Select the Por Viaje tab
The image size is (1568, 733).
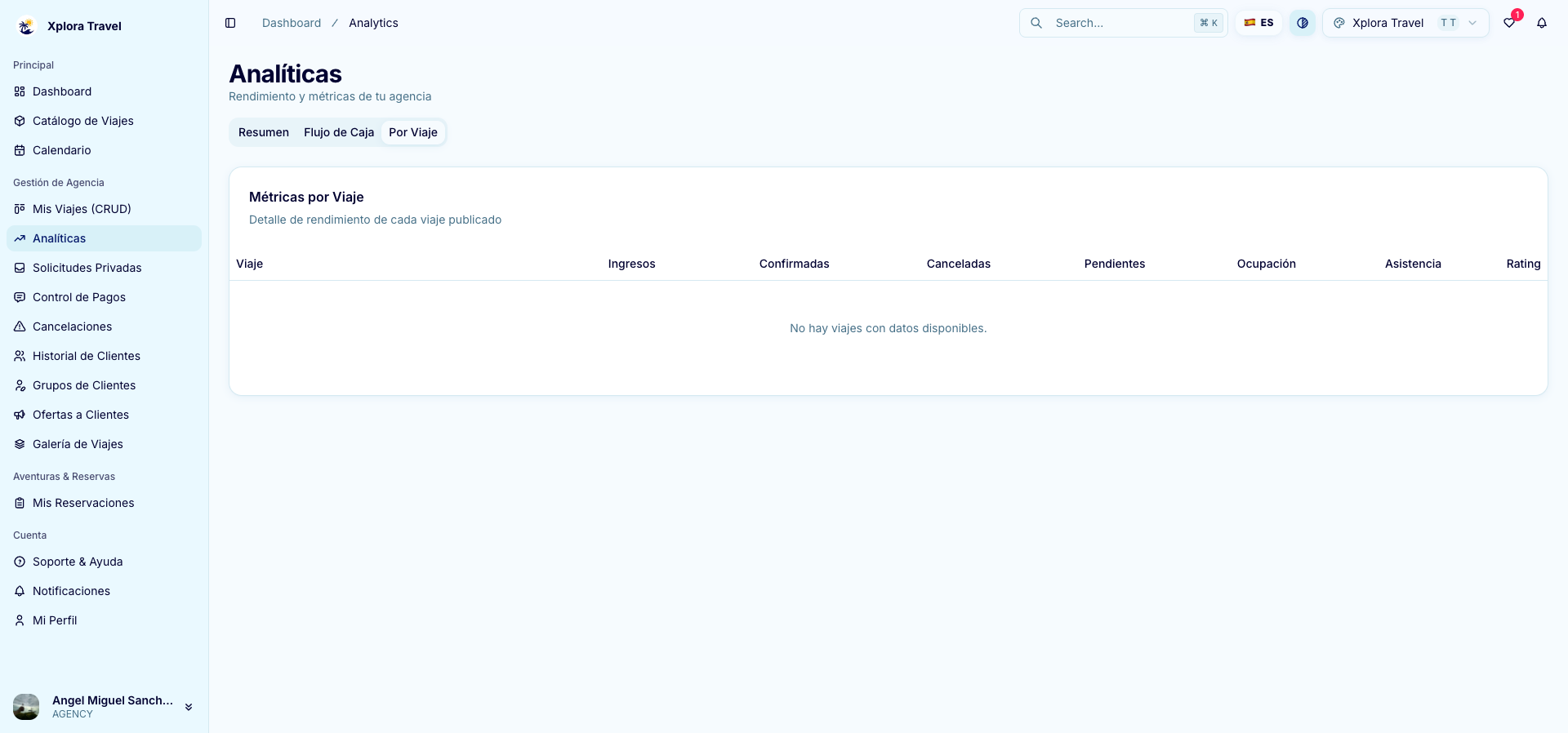click(x=413, y=132)
